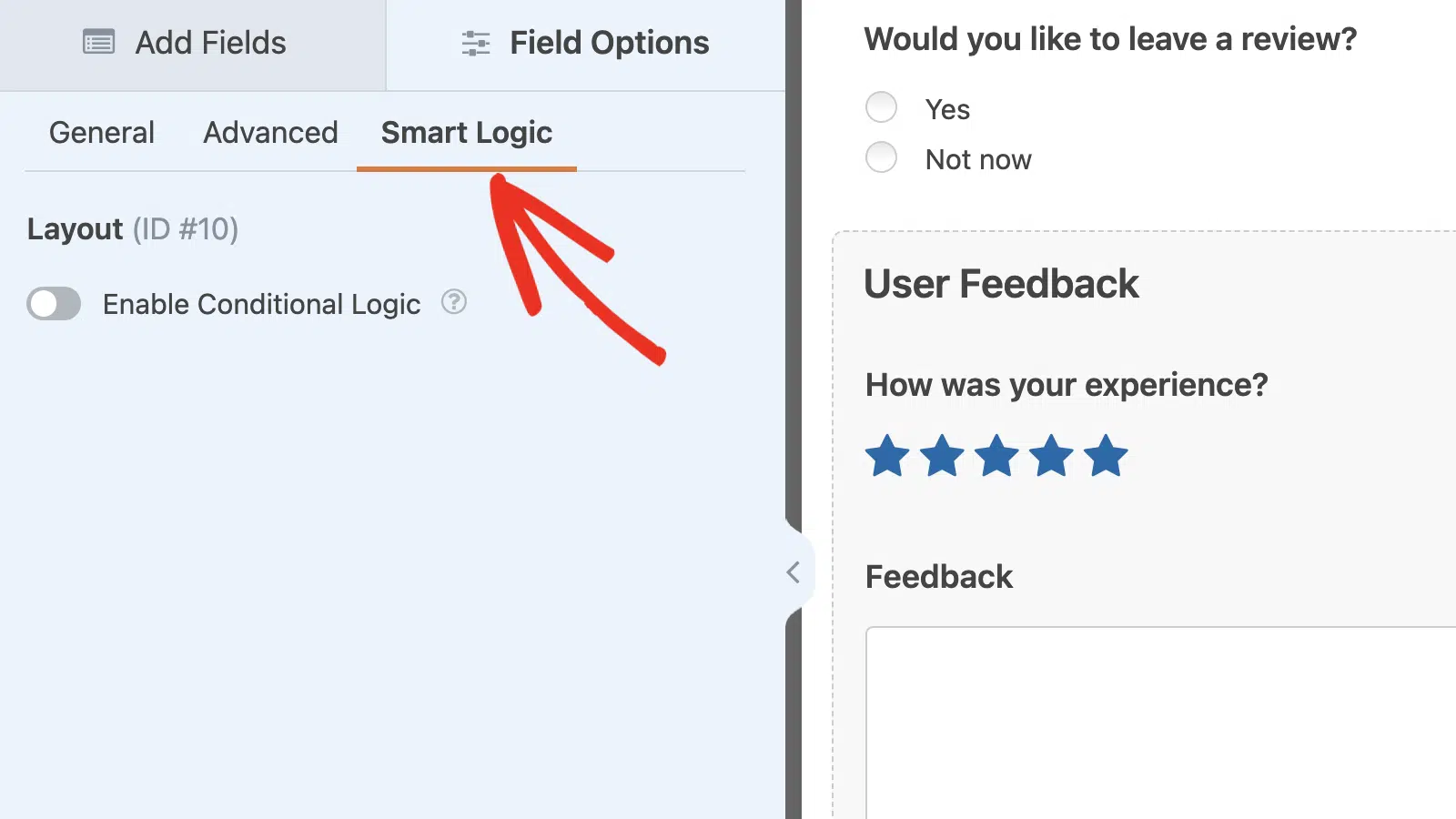Switch to the General sub-tab
1456x819 pixels.
pyautogui.click(x=102, y=133)
